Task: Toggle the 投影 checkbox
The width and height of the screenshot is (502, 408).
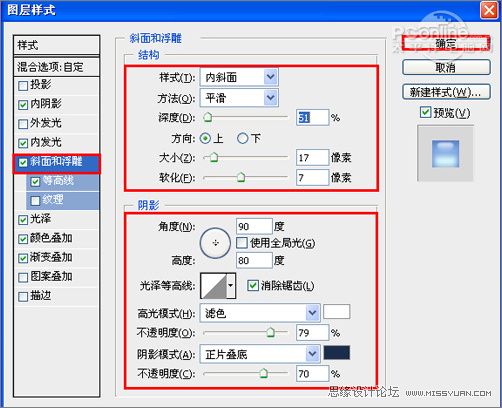Action: 23,86
